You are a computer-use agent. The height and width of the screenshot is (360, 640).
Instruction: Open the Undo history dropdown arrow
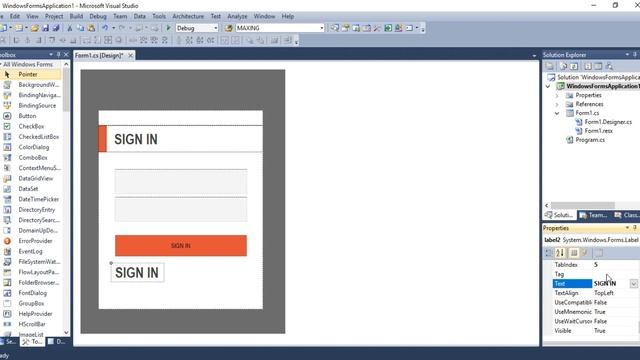click(113, 28)
